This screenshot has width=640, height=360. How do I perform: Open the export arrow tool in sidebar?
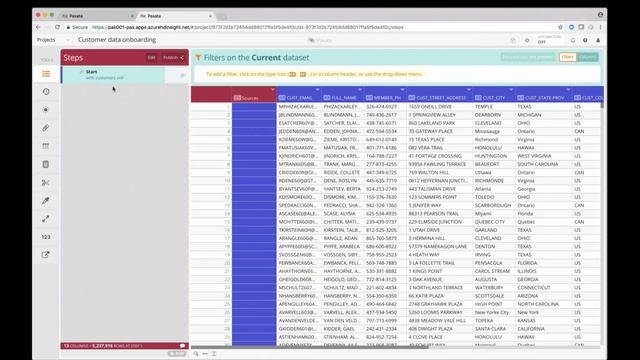(46, 255)
